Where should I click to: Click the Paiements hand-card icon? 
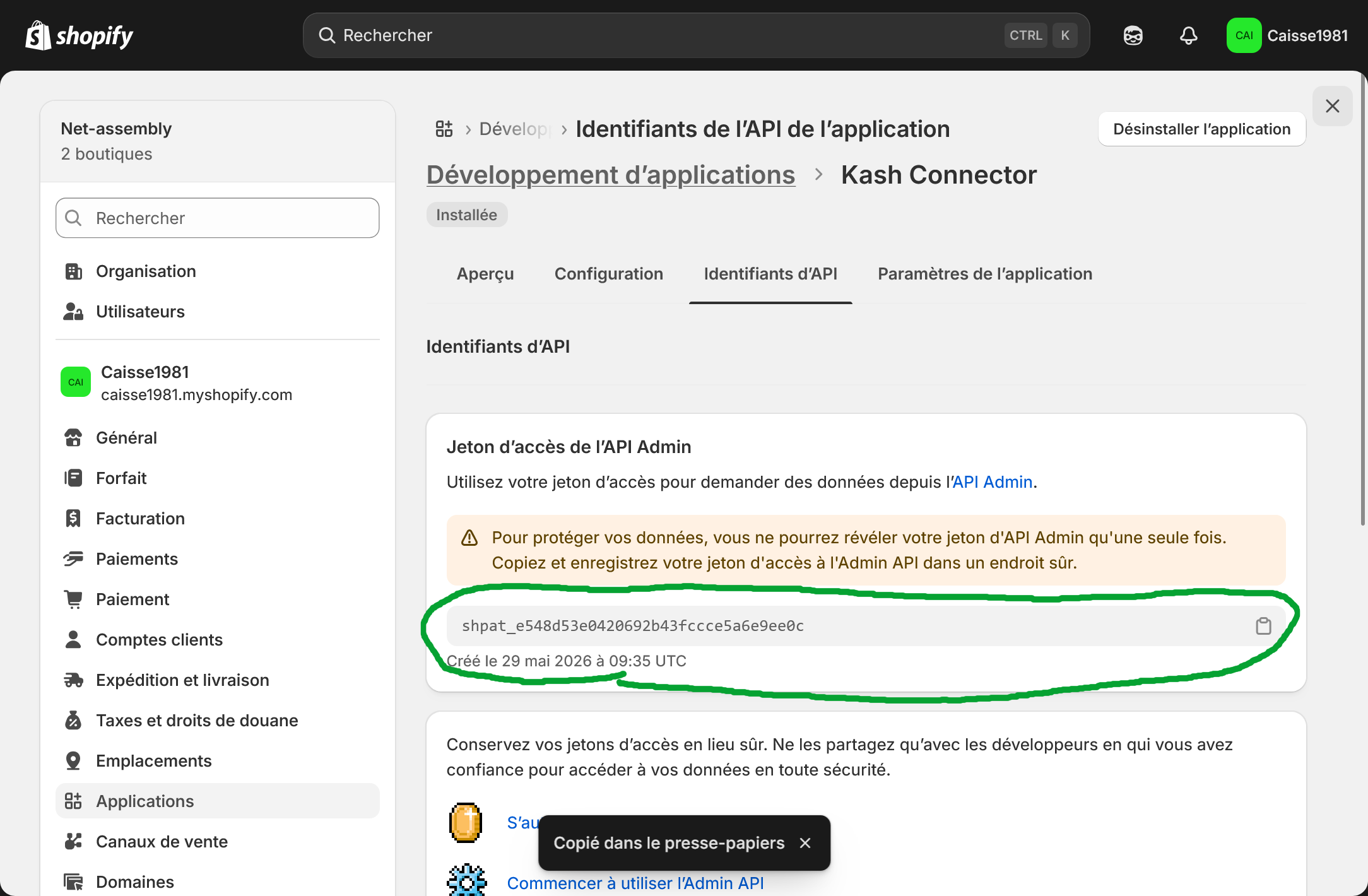point(73,559)
